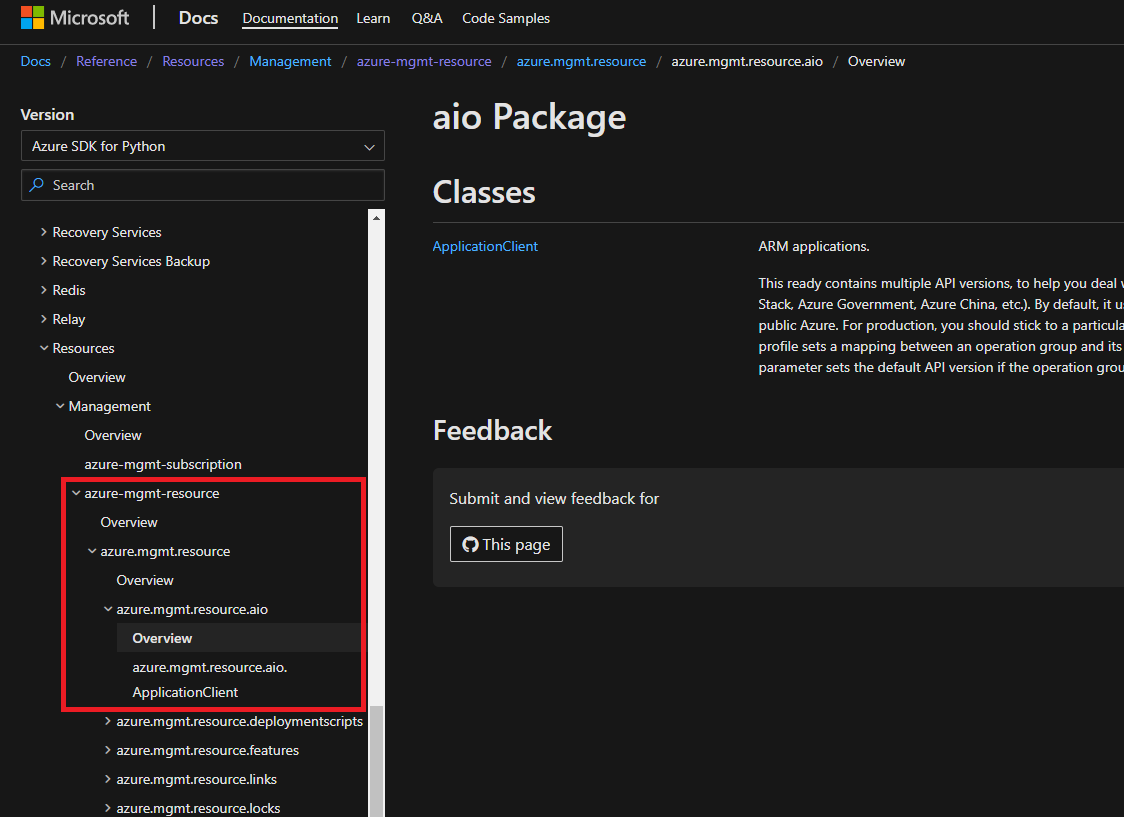This screenshot has height=817, width=1124.
Task: Collapse the azure-mgmt-resource node
Action: [x=76, y=493]
